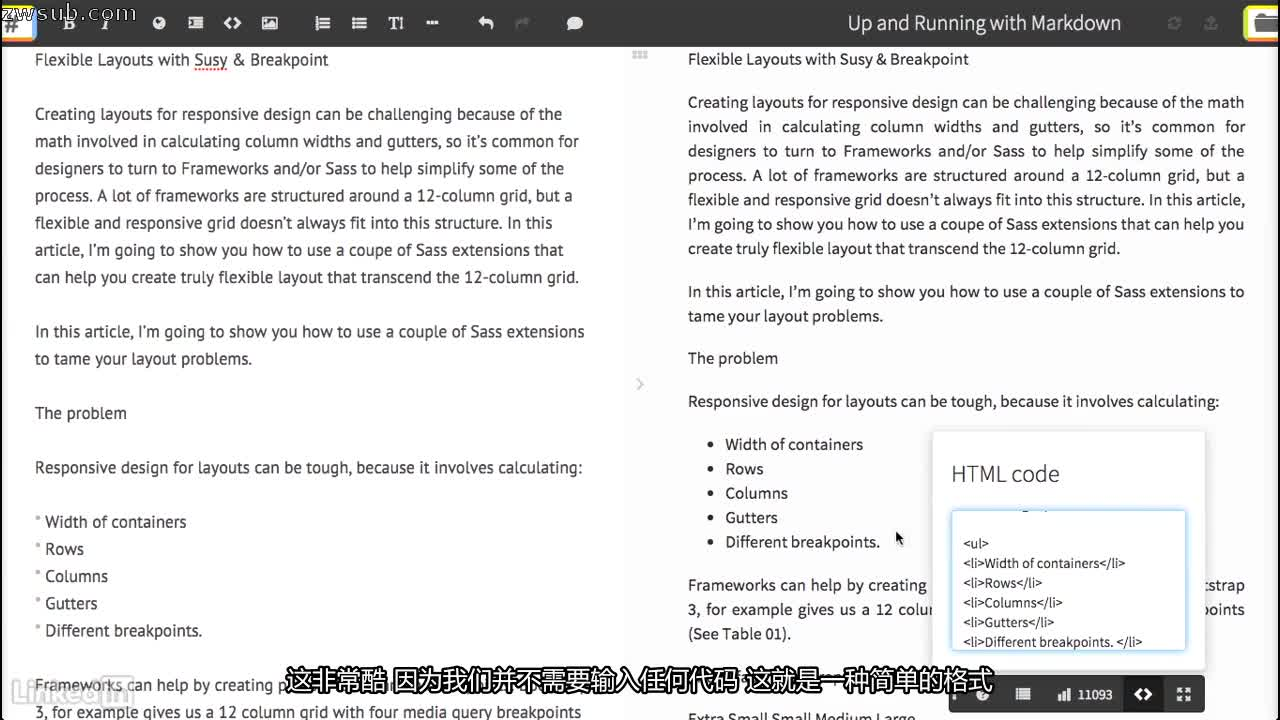Click the swirl icon in preview bar
This screenshot has width=1280, height=720.
pos(983,694)
